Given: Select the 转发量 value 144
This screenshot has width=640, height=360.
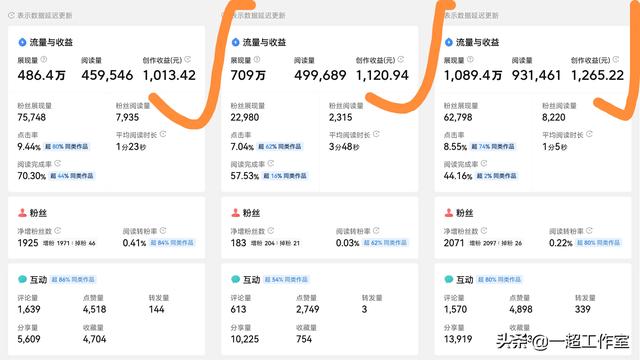Looking at the screenshot, I should pos(156,309).
